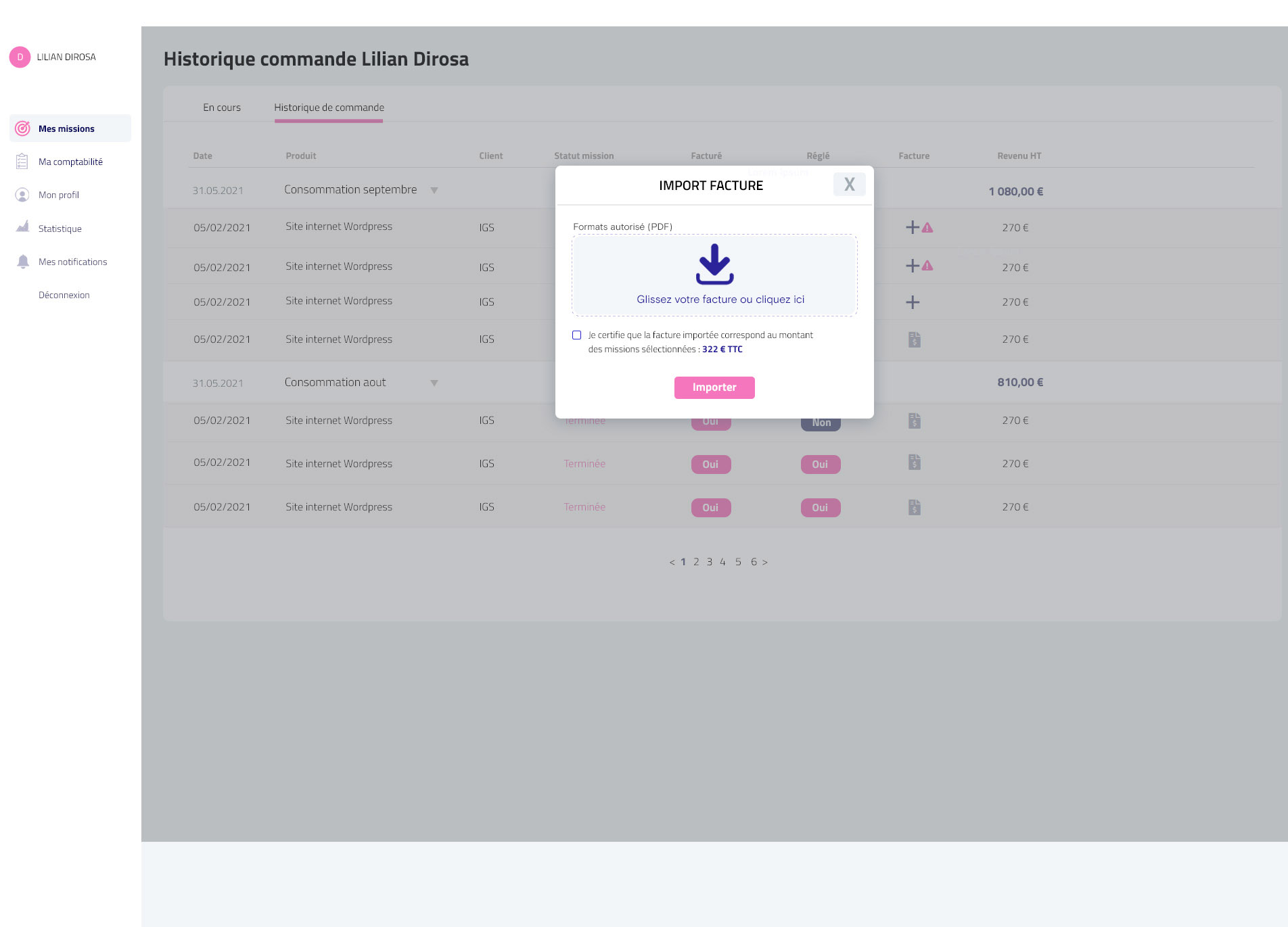Click Déconnexion in the sidebar
1288x927 pixels.
(64, 295)
